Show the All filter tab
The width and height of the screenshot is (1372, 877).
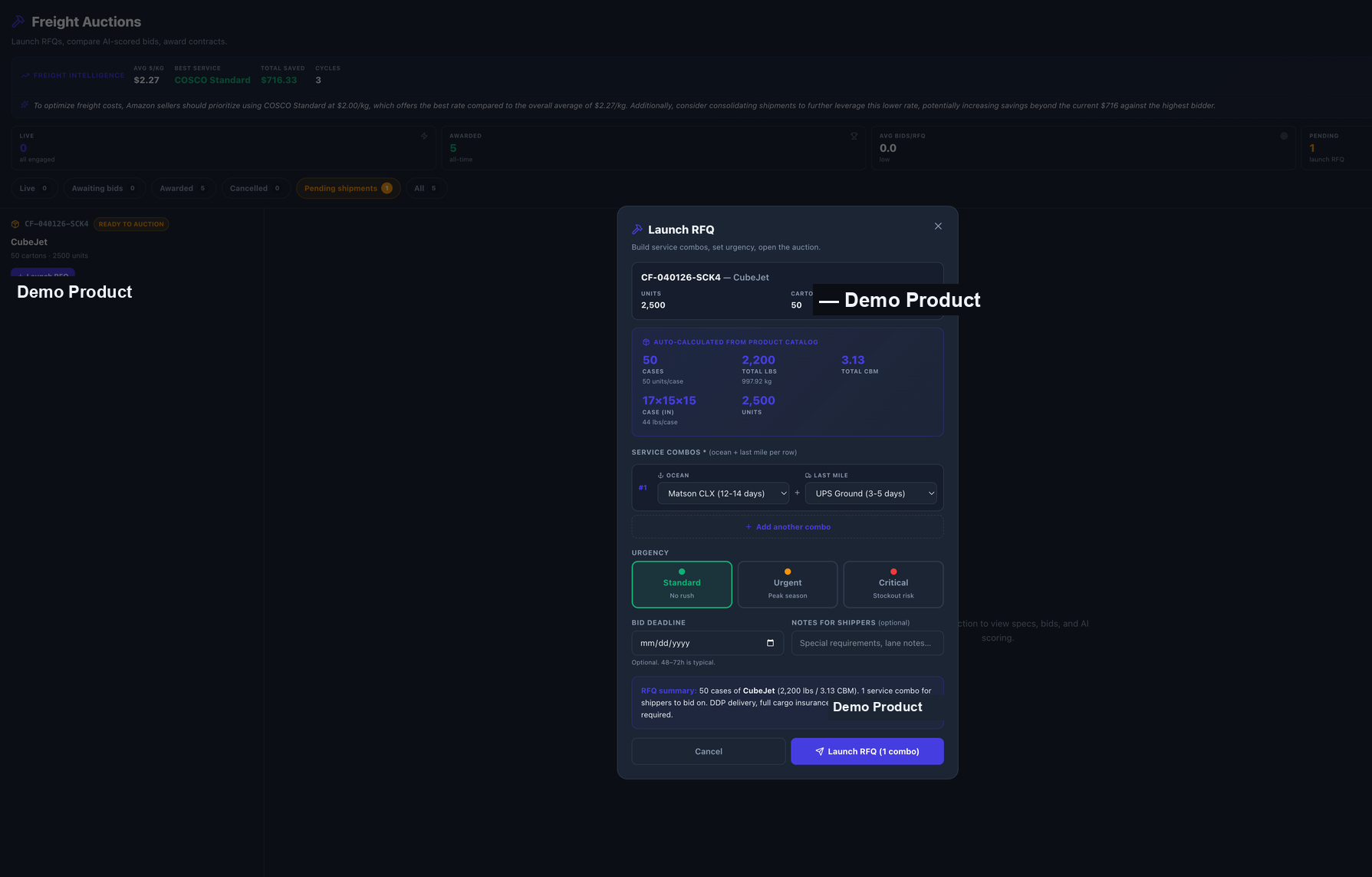coord(426,189)
